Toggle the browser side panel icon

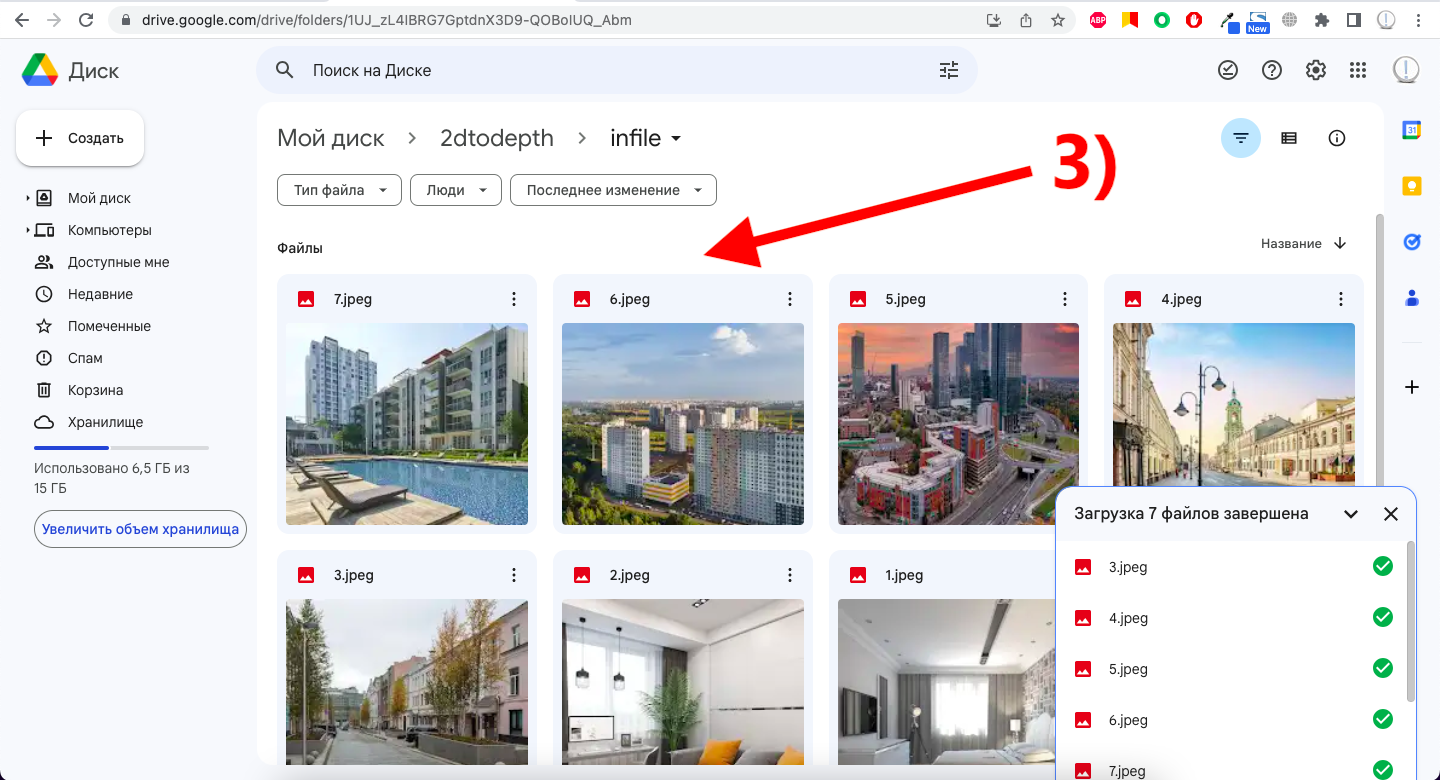(1354, 20)
